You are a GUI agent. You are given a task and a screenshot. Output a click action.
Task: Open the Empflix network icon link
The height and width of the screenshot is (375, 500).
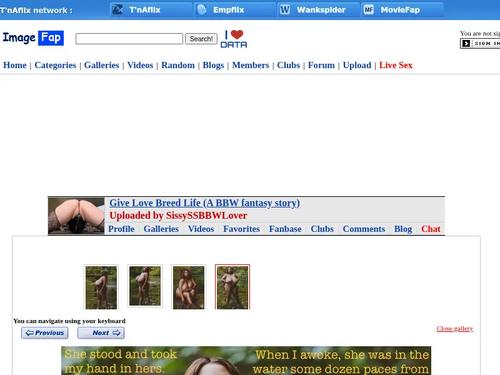coord(201,10)
